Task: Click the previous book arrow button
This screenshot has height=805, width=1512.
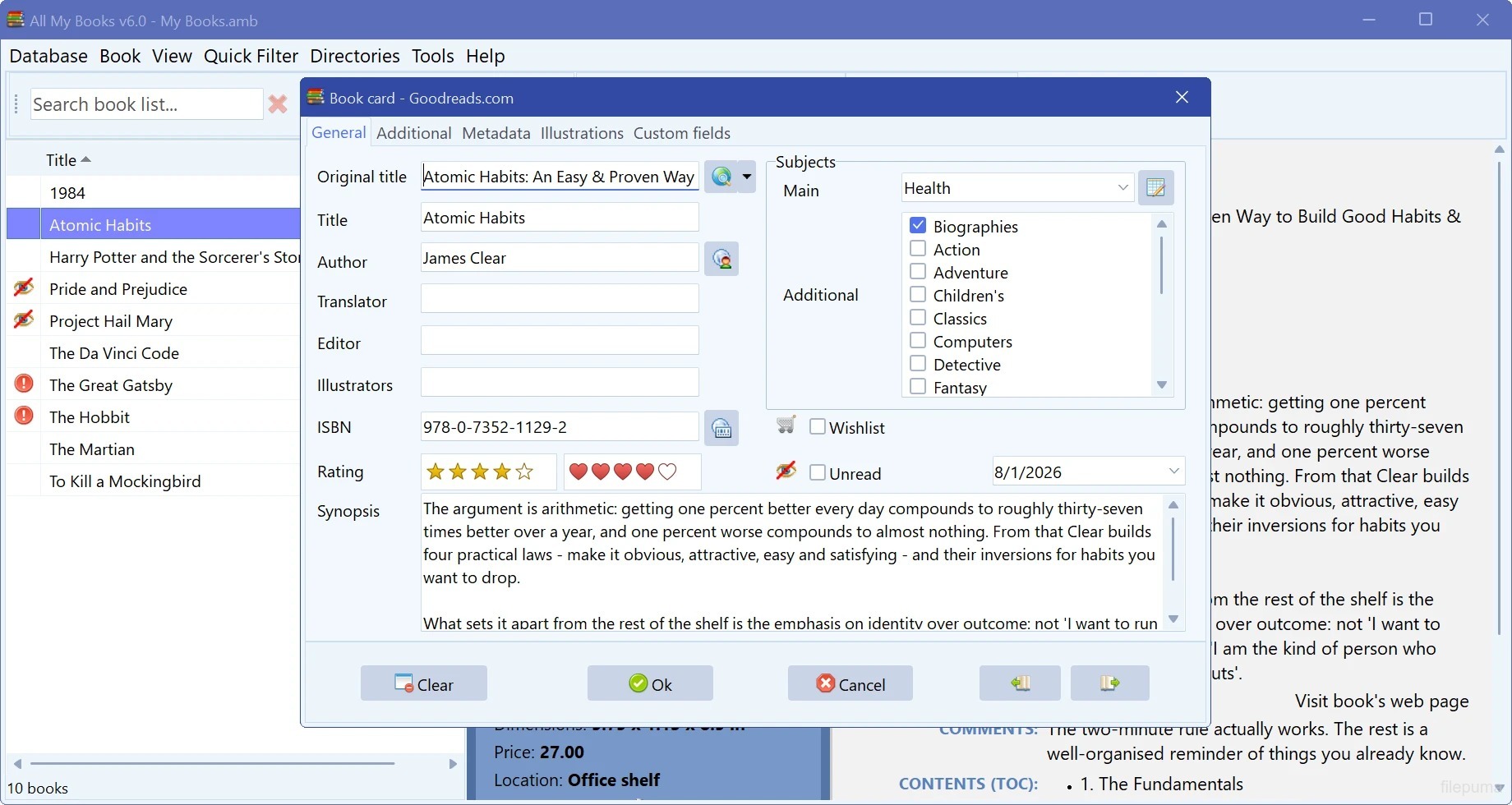Action: [x=1020, y=683]
